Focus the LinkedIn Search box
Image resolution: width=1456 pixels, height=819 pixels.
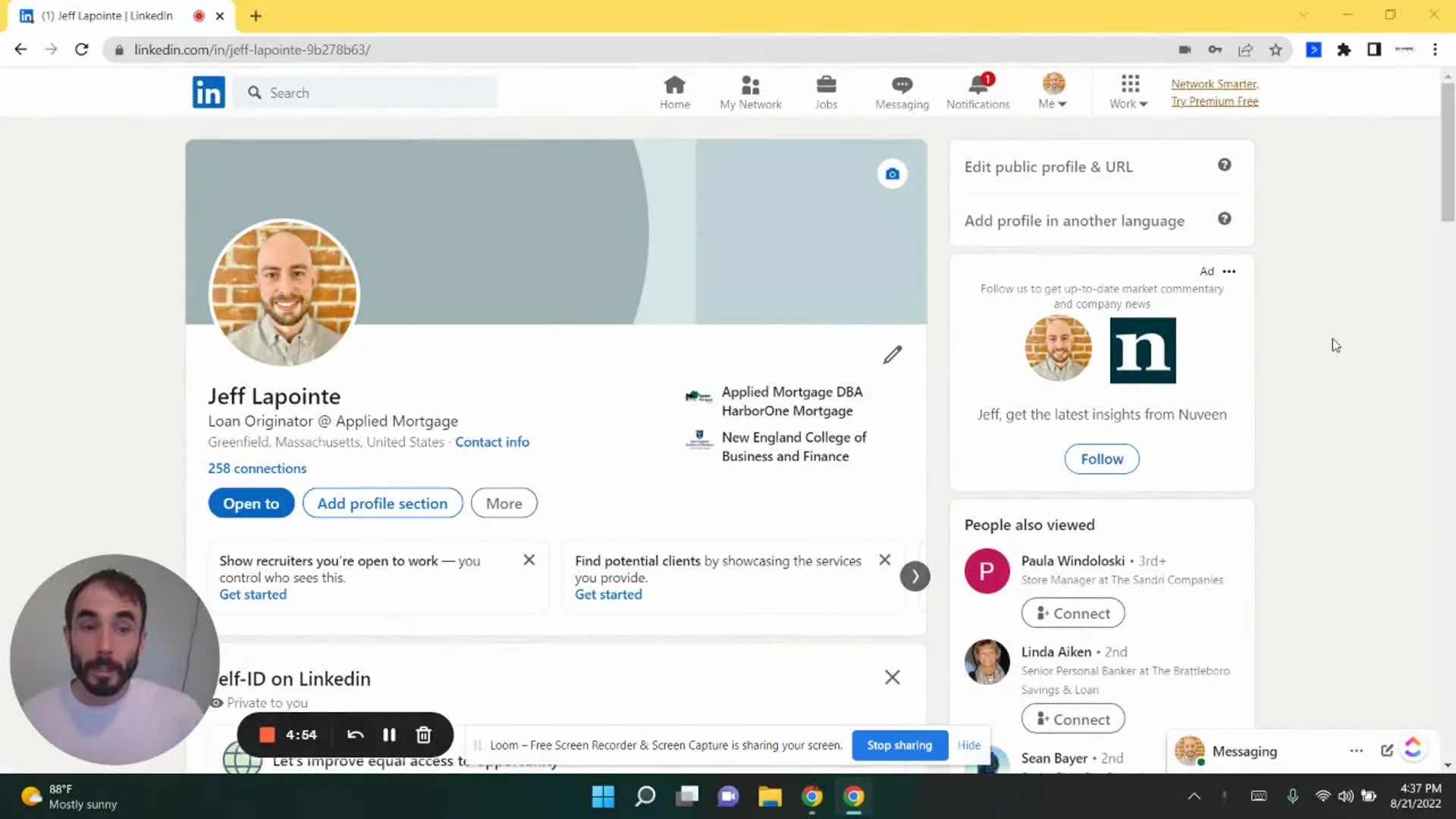366,93
